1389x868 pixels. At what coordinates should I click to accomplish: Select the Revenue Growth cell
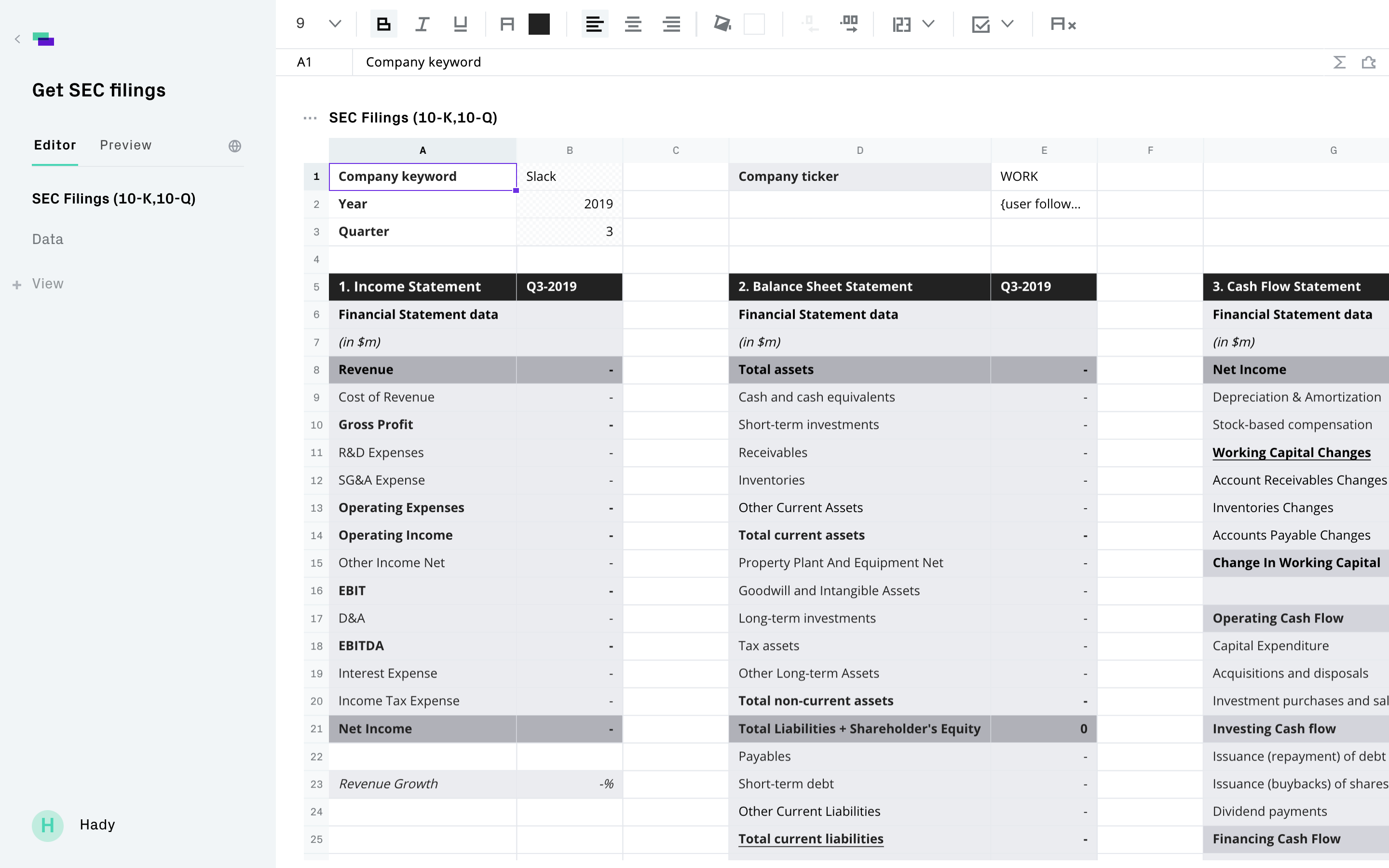tap(422, 784)
